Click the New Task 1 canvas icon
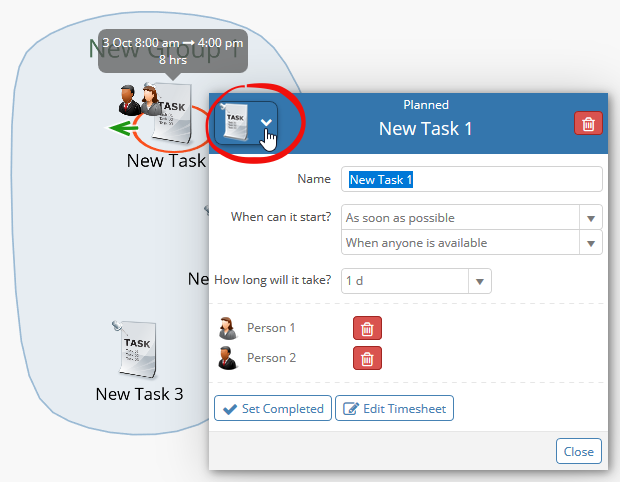Viewport: 620px width, 482px height. click(172, 113)
